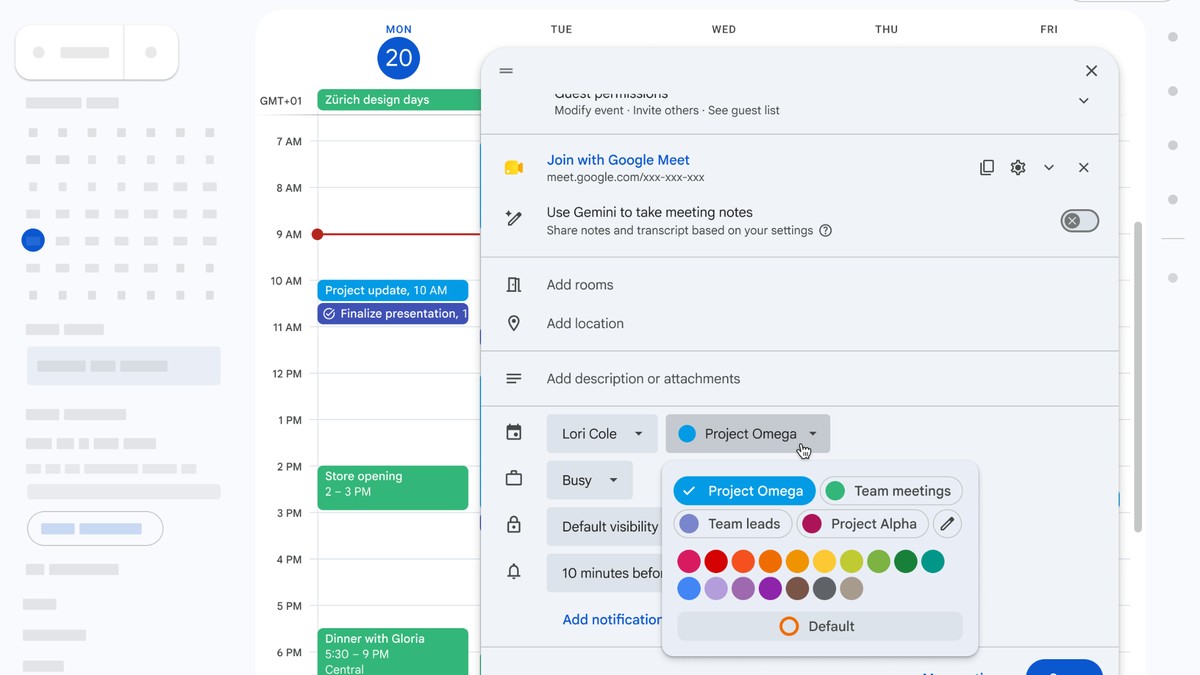Click the GMT+01 timezone label
Viewport: 1200px width, 675px height.
pyautogui.click(x=281, y=101)
